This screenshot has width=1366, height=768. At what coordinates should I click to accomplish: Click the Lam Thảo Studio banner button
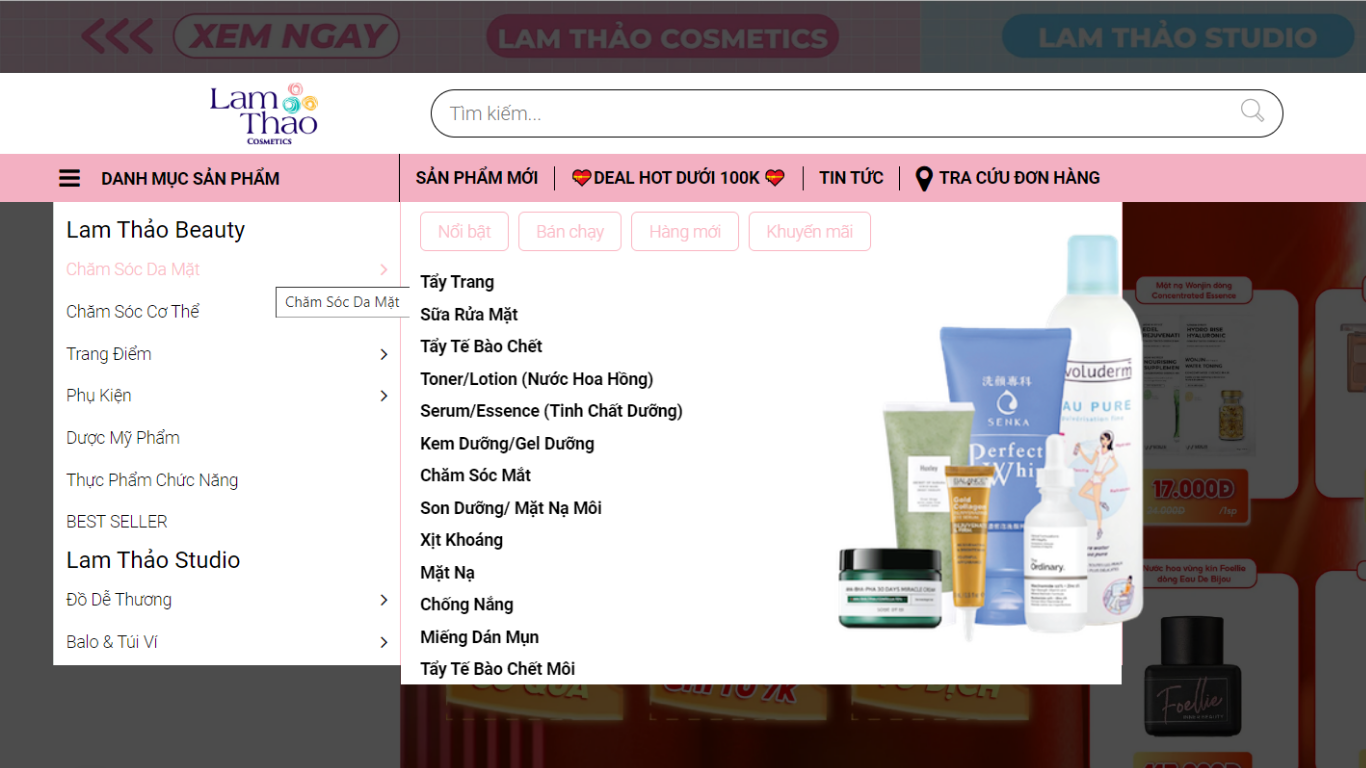coord(1177,38)
